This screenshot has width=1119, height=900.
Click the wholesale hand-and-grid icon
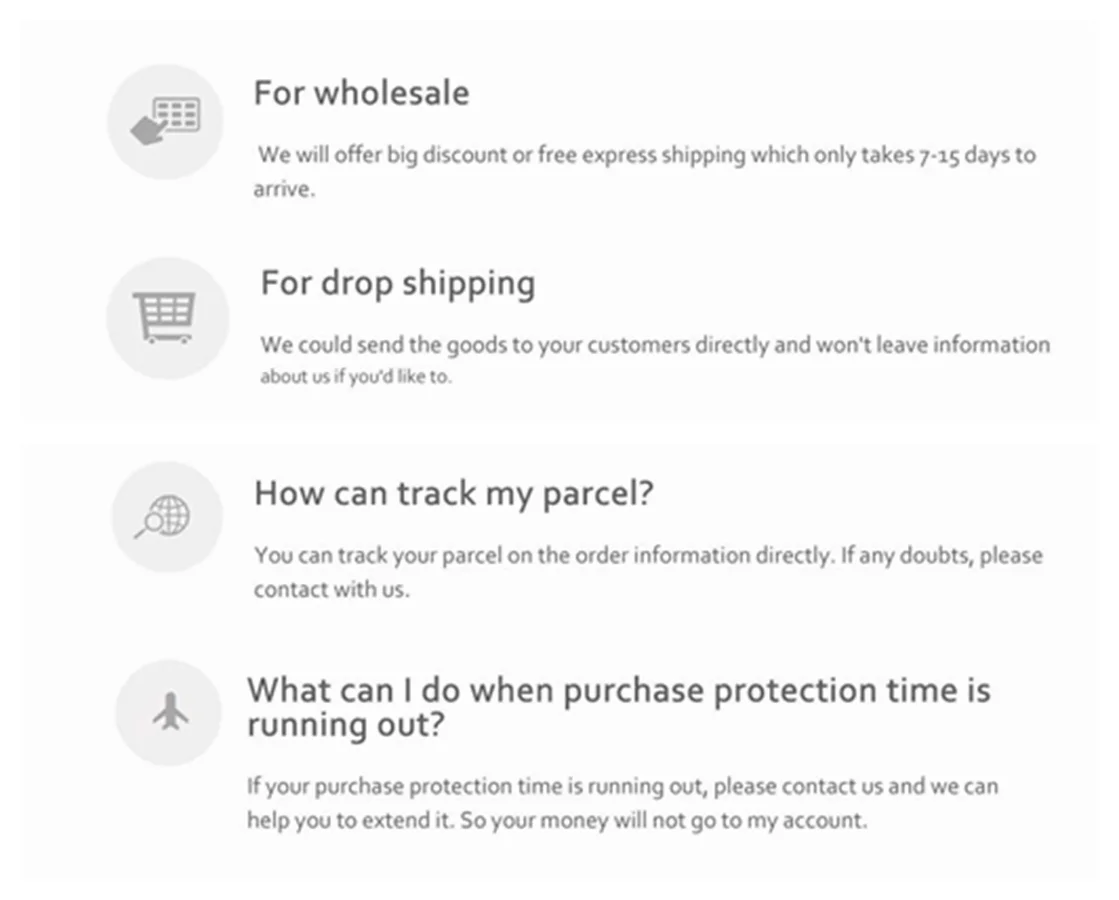click(x=166, y=122)
